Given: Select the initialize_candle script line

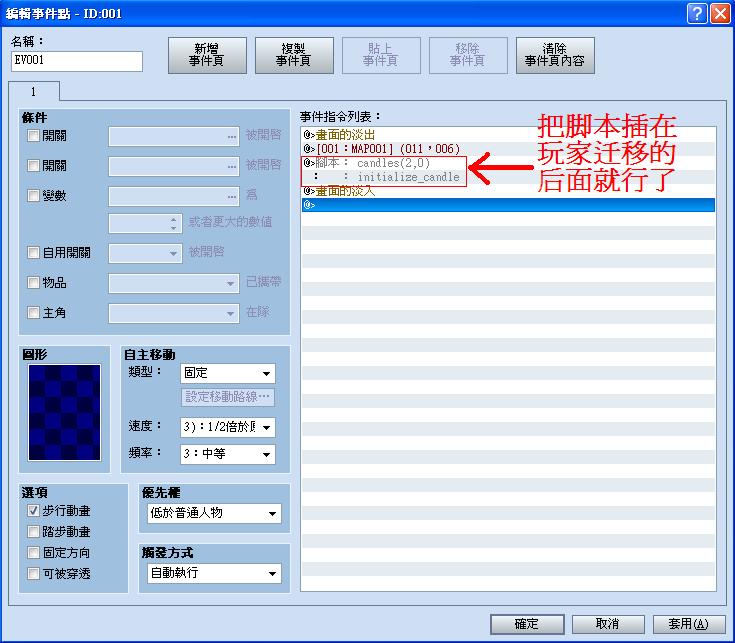Looking at the screenshot, I should coord(508,177).
